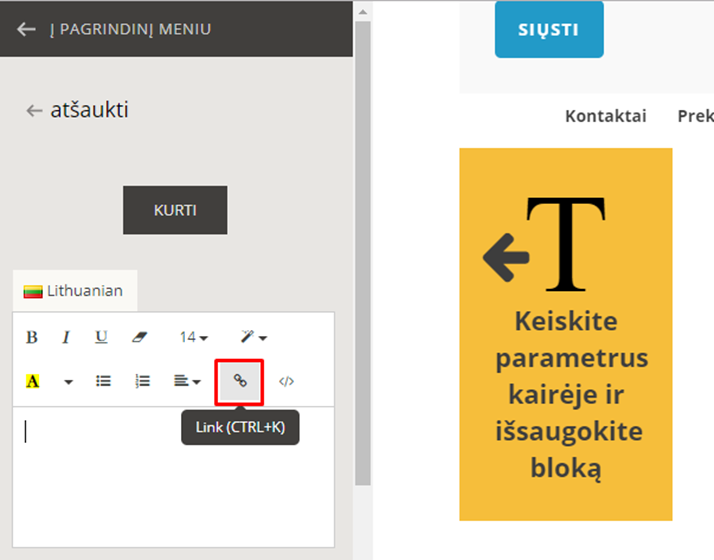This screenshot has height=560, width=714.
Task: Open the paragraph alignment dropdown
Action: coord(187,382)
